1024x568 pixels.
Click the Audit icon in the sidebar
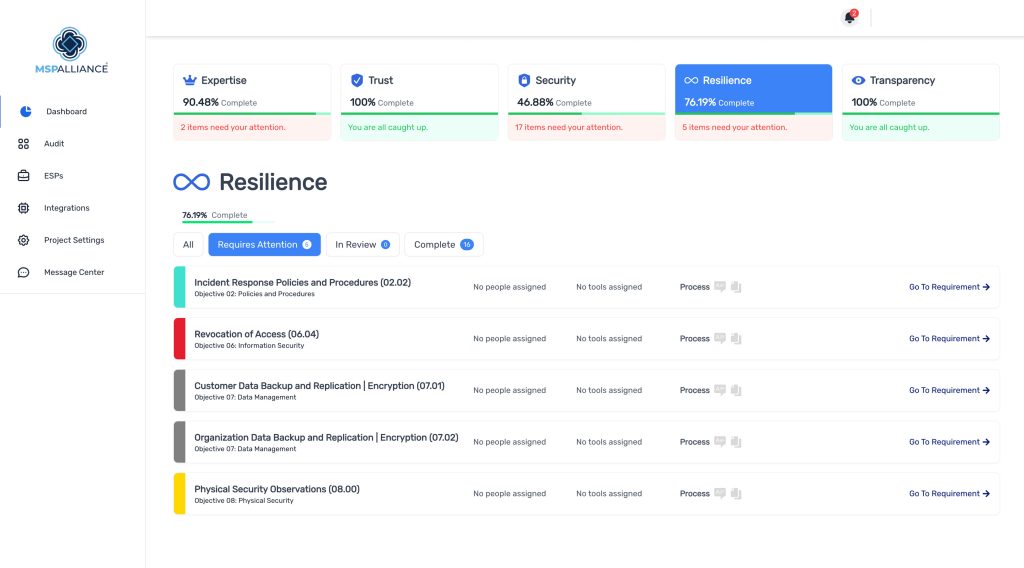(x=24, y=144)
